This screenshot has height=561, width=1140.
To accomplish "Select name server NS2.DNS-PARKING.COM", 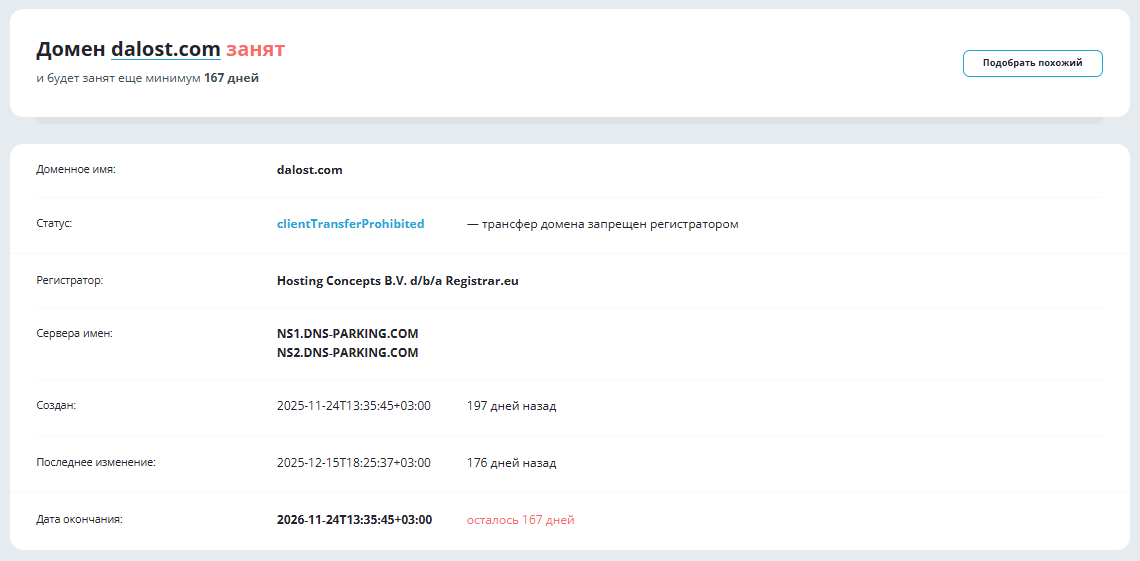I will click(348, 353).
